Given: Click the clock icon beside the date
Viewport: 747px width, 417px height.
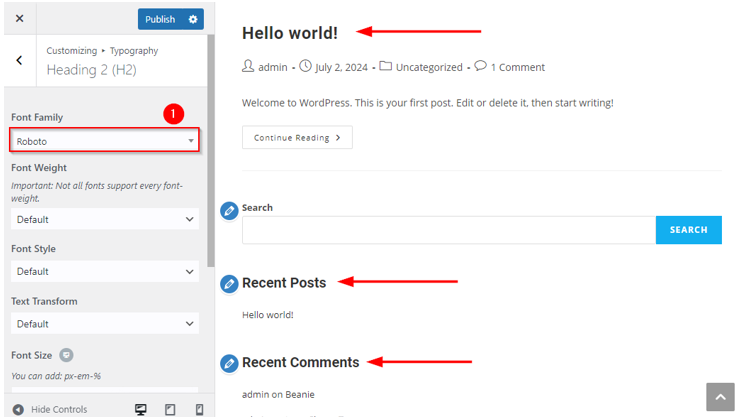Looking at the screenshot, I should [x=305, y=66].
